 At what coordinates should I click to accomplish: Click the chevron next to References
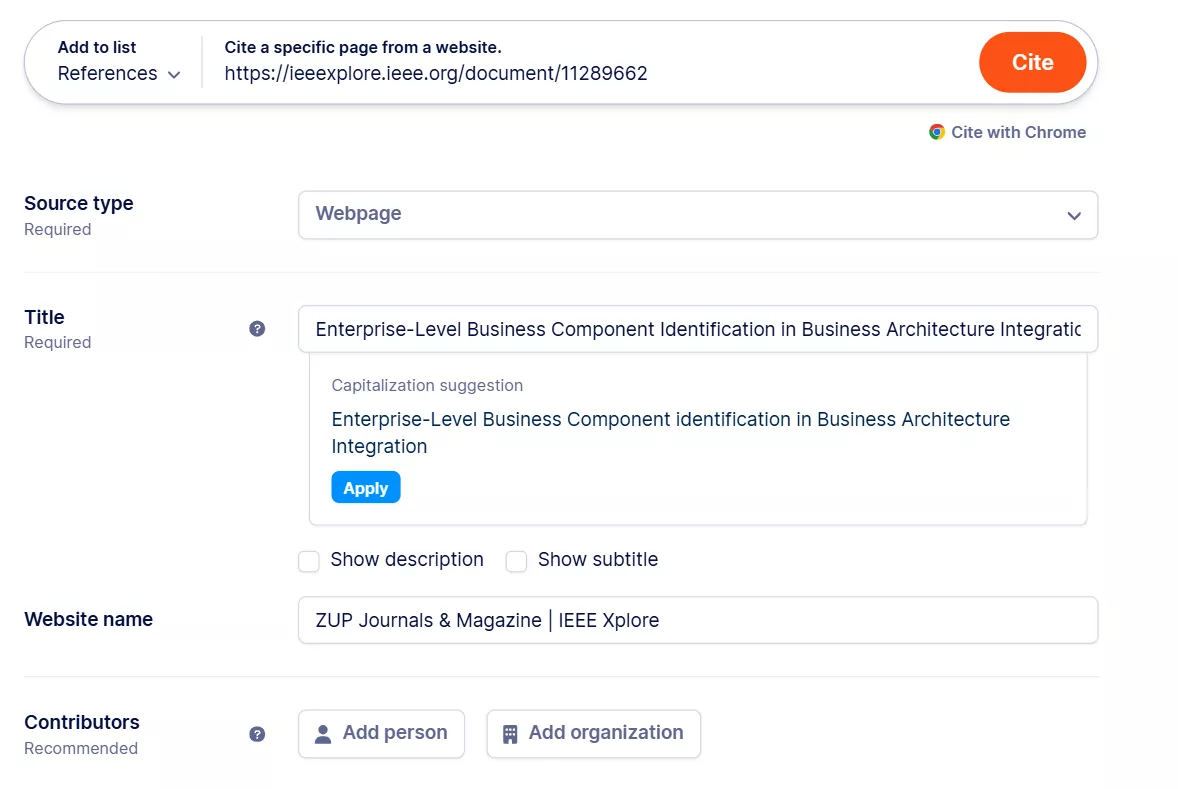click(174, 74)
